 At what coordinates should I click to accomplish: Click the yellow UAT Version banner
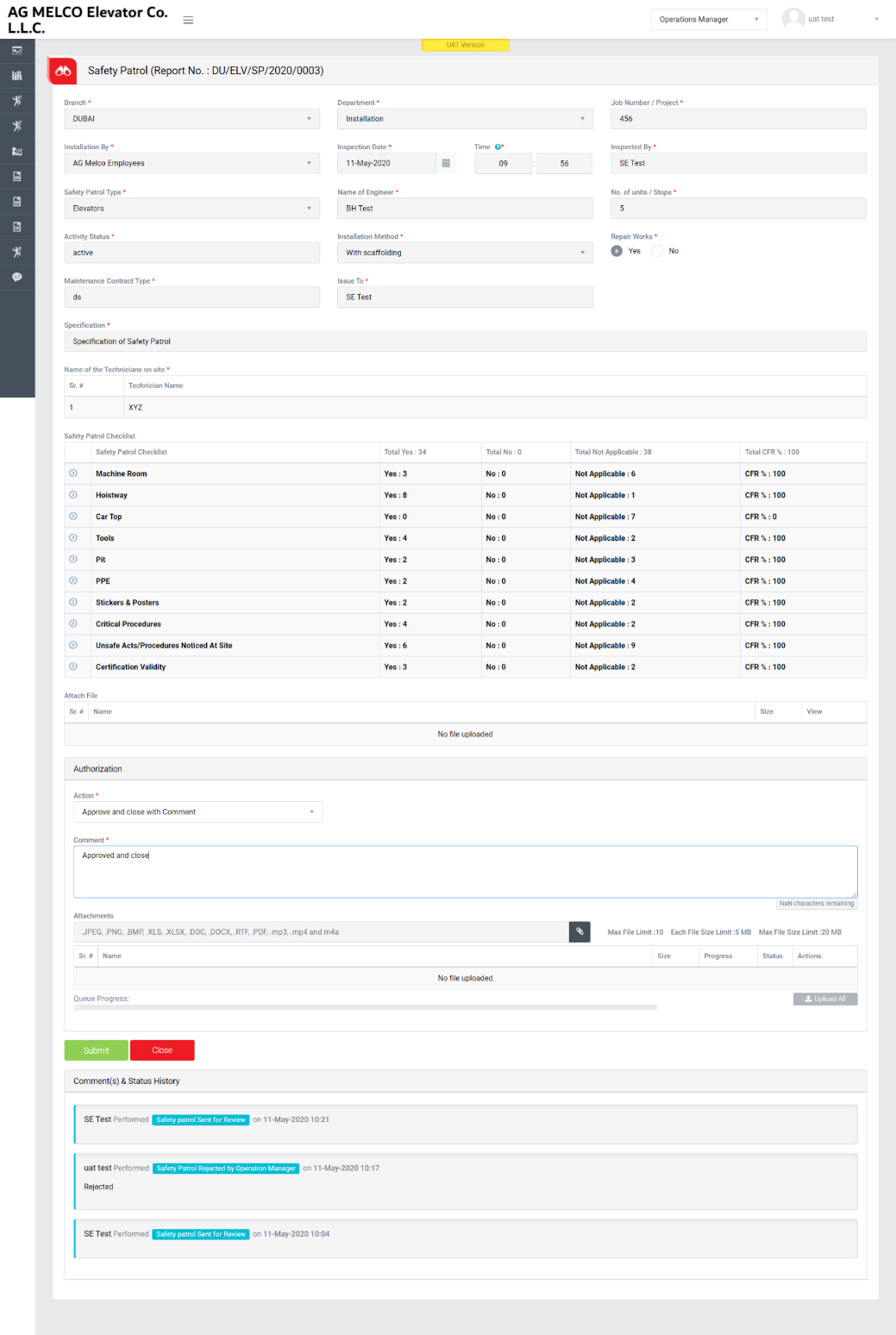465,45
